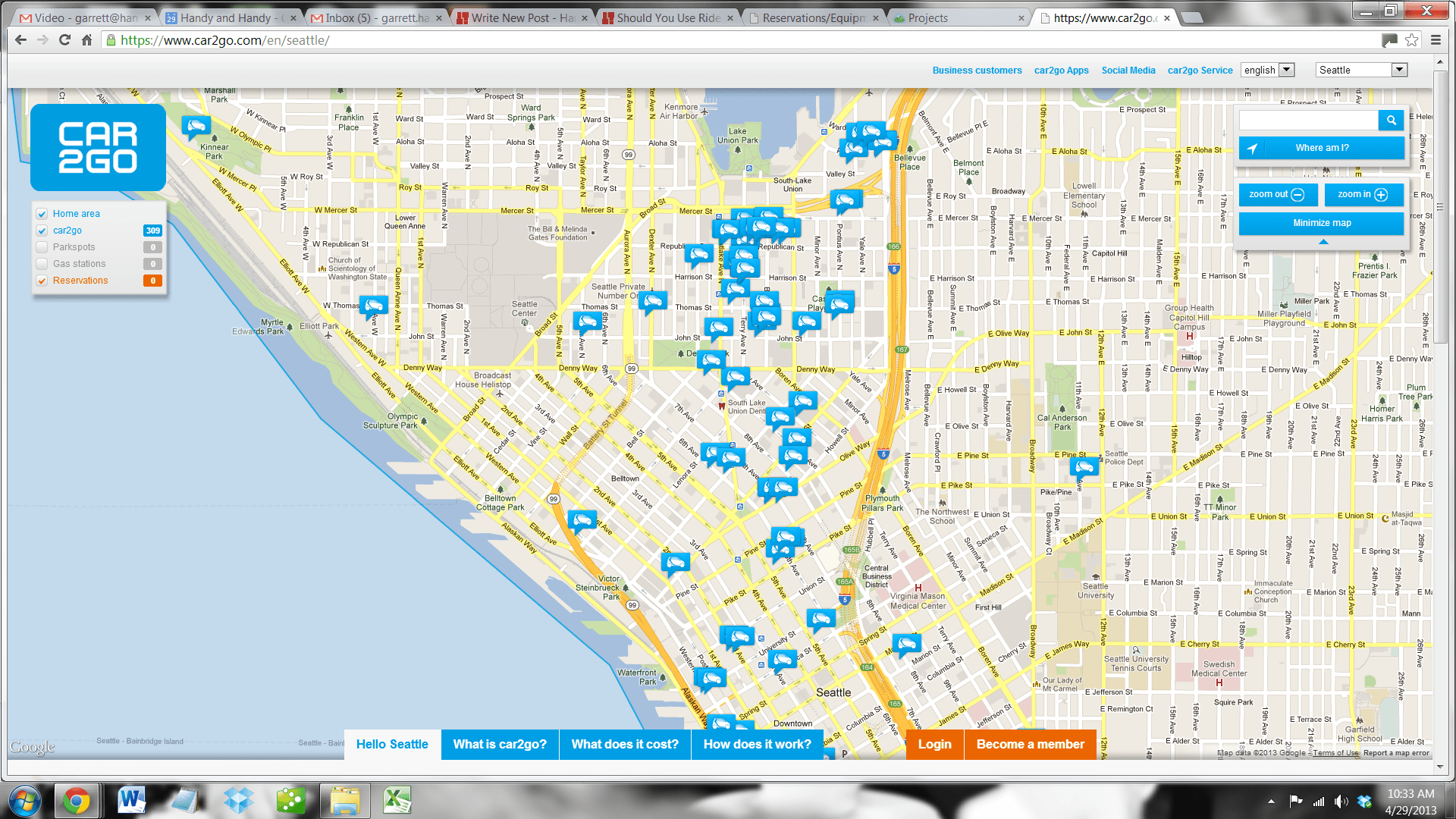This screenshot has height=819, width=1456.
Task: Click the car marker near Seattle Police Dept
Action: pos(1084,467)
